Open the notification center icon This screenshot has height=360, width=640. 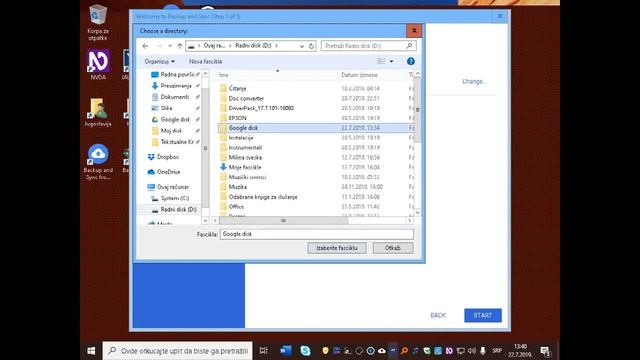click(544, 351)
